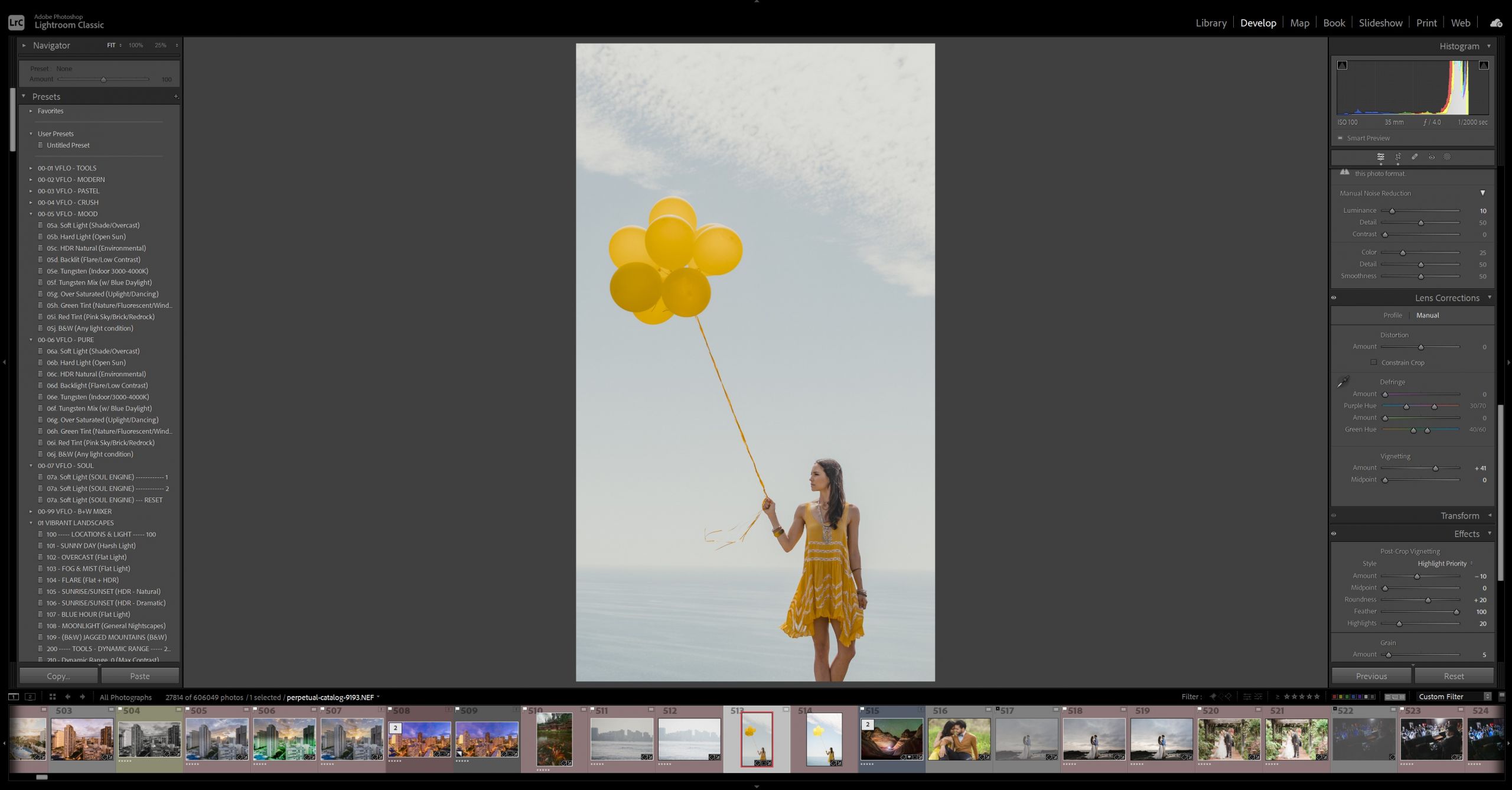The image size is (1512, 790).
Task: Toggle the flagged-photos filter
Action: click(1213, 697)
